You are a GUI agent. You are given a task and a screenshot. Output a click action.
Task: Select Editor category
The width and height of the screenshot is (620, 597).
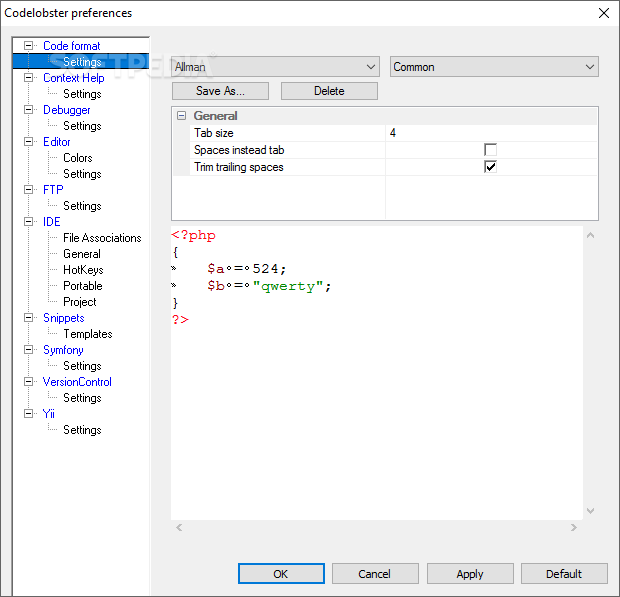click(57, 142)
